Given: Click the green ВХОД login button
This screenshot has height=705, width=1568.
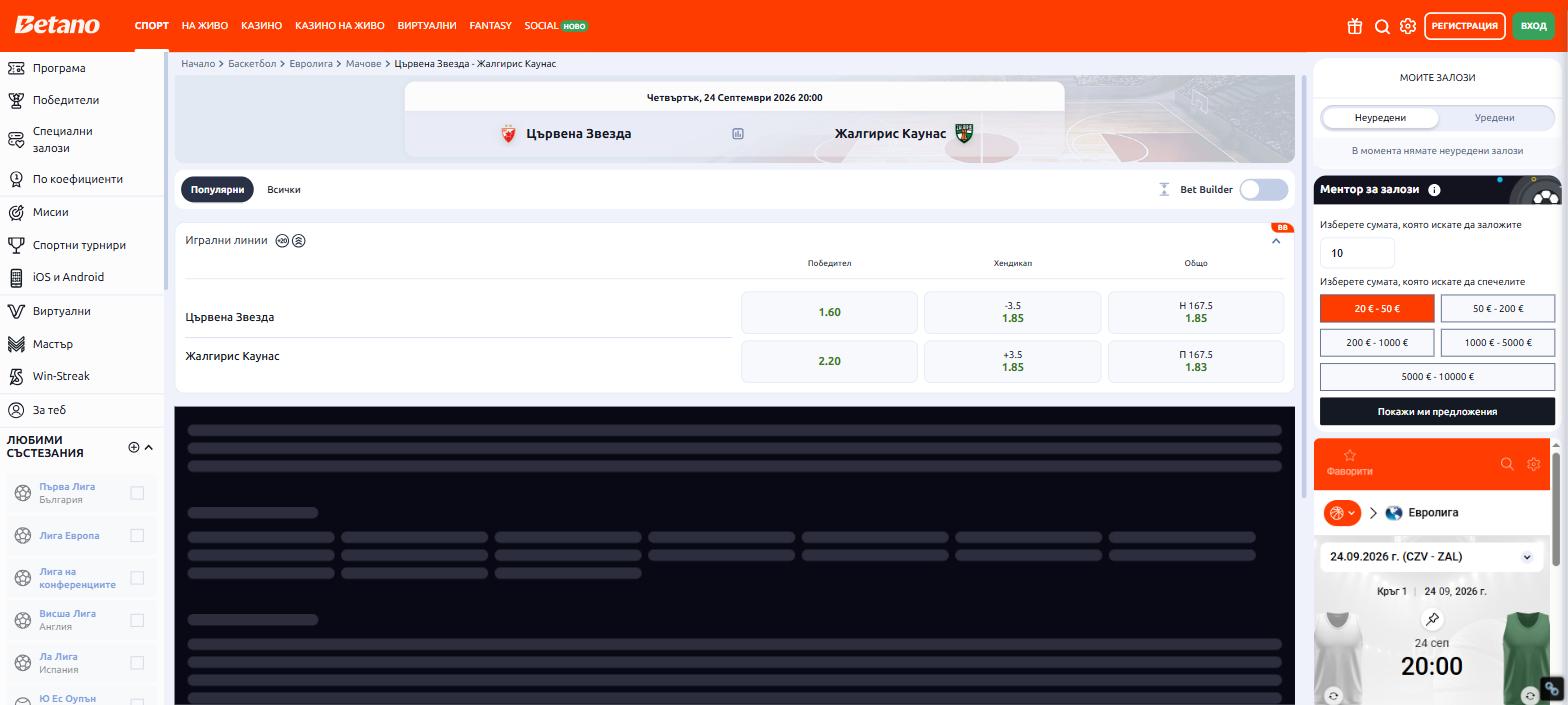Looking at the screenshot, I should click(1533, 26).
